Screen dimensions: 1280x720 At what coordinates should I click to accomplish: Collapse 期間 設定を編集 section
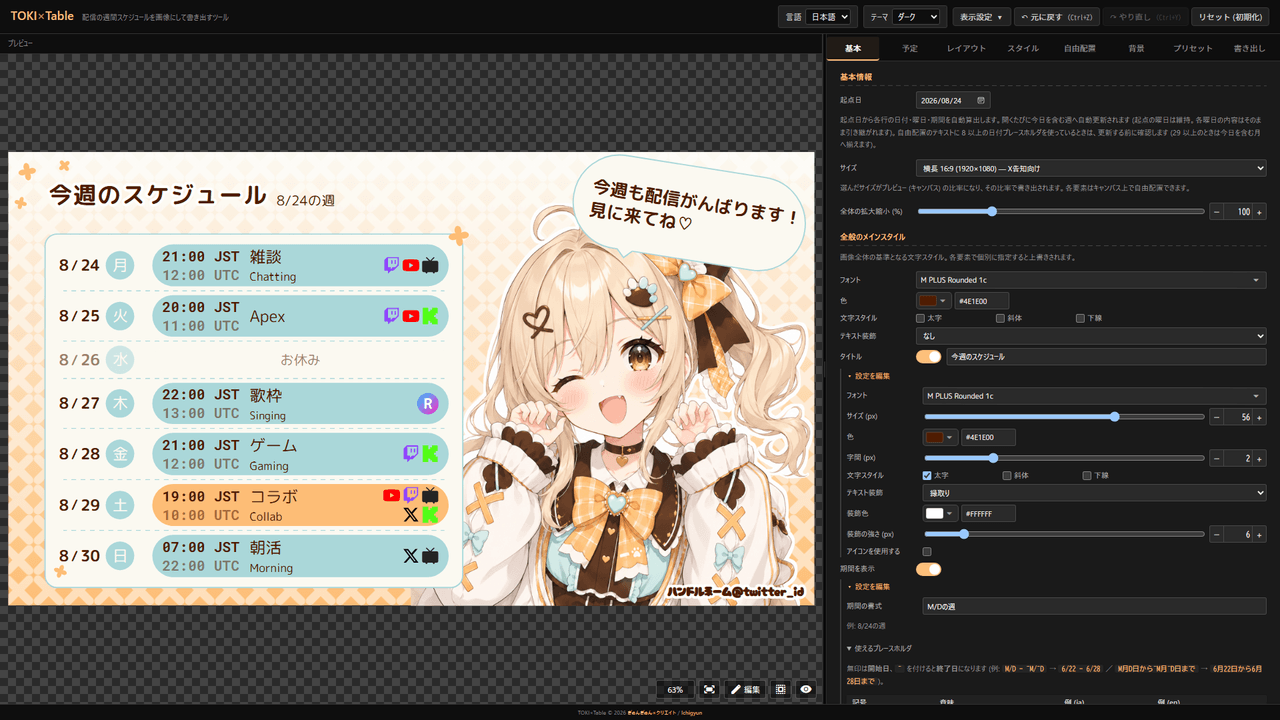click(868, 587)
